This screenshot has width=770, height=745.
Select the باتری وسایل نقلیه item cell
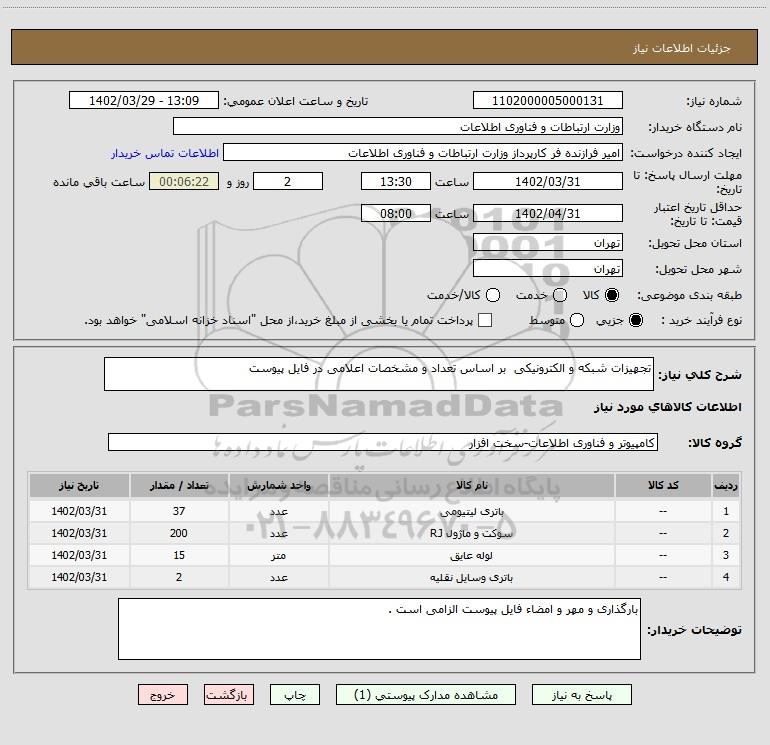point(471,578)
